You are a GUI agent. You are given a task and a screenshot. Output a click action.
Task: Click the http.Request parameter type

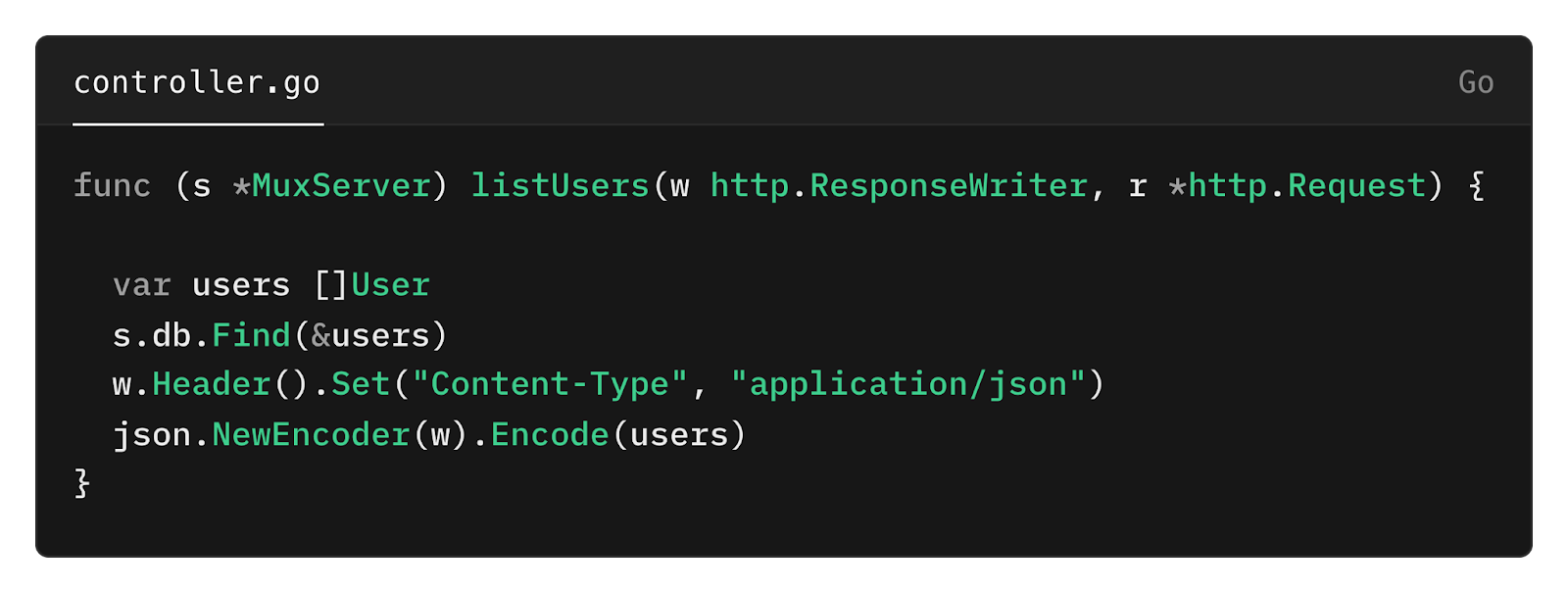click(x=1306, y=185)
